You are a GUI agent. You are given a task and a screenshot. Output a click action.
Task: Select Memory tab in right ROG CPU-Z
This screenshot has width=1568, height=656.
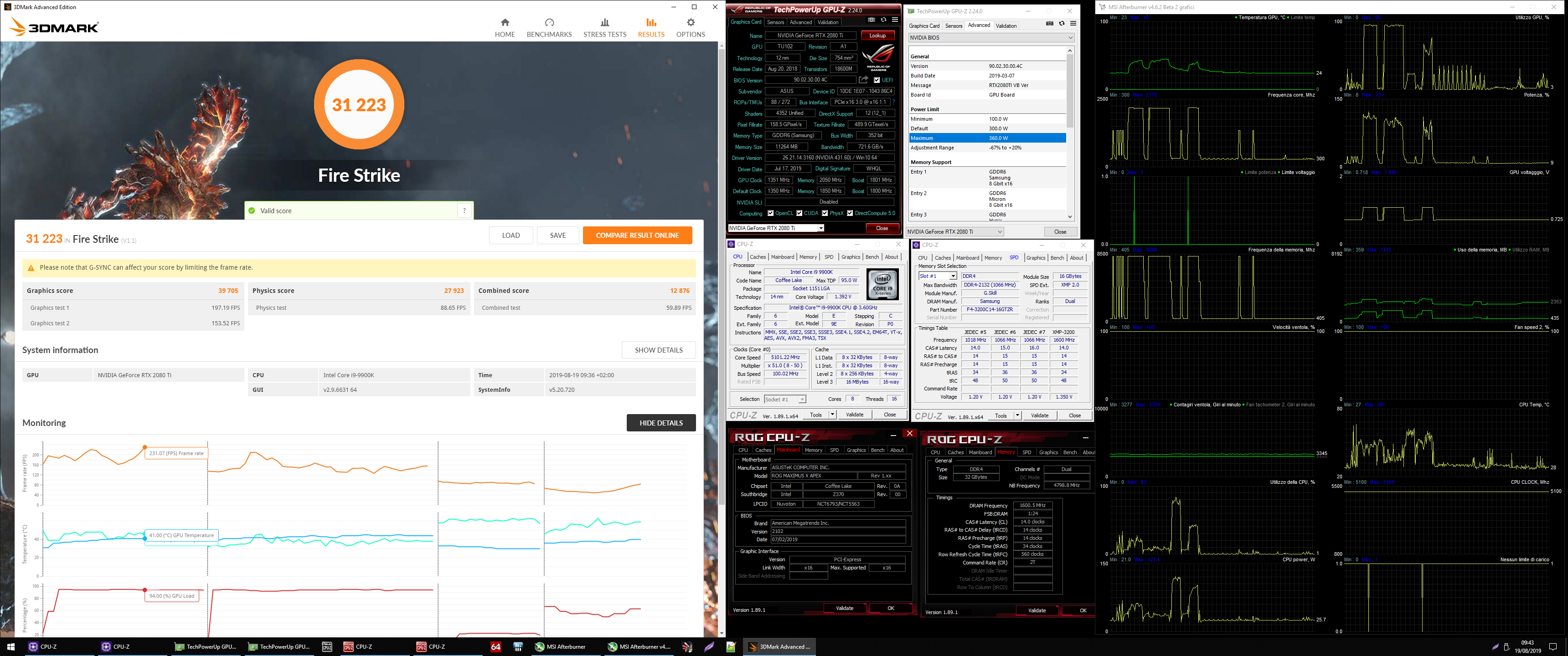tap(1006, 452)
